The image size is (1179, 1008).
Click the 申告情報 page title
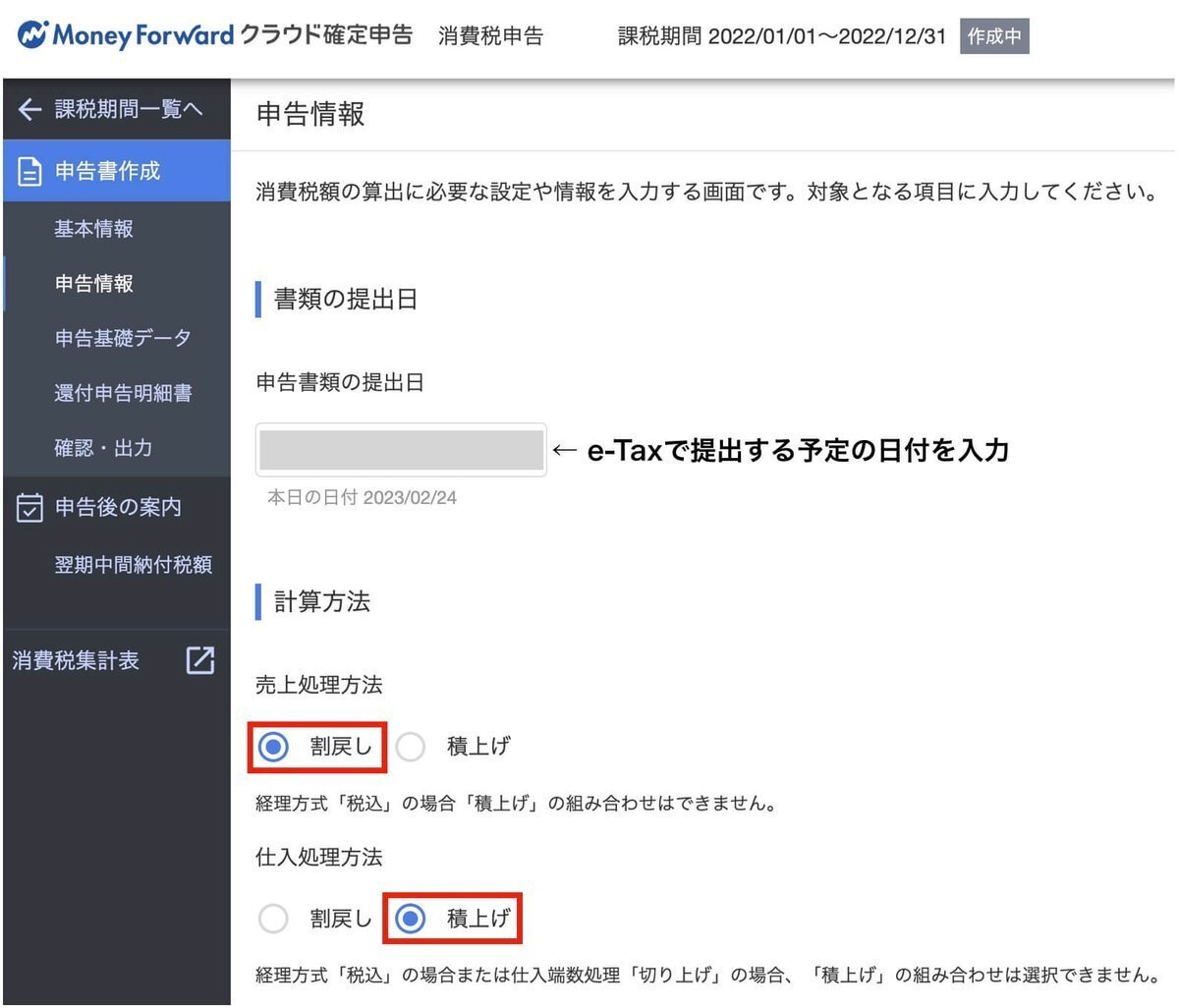click(310, 114)
